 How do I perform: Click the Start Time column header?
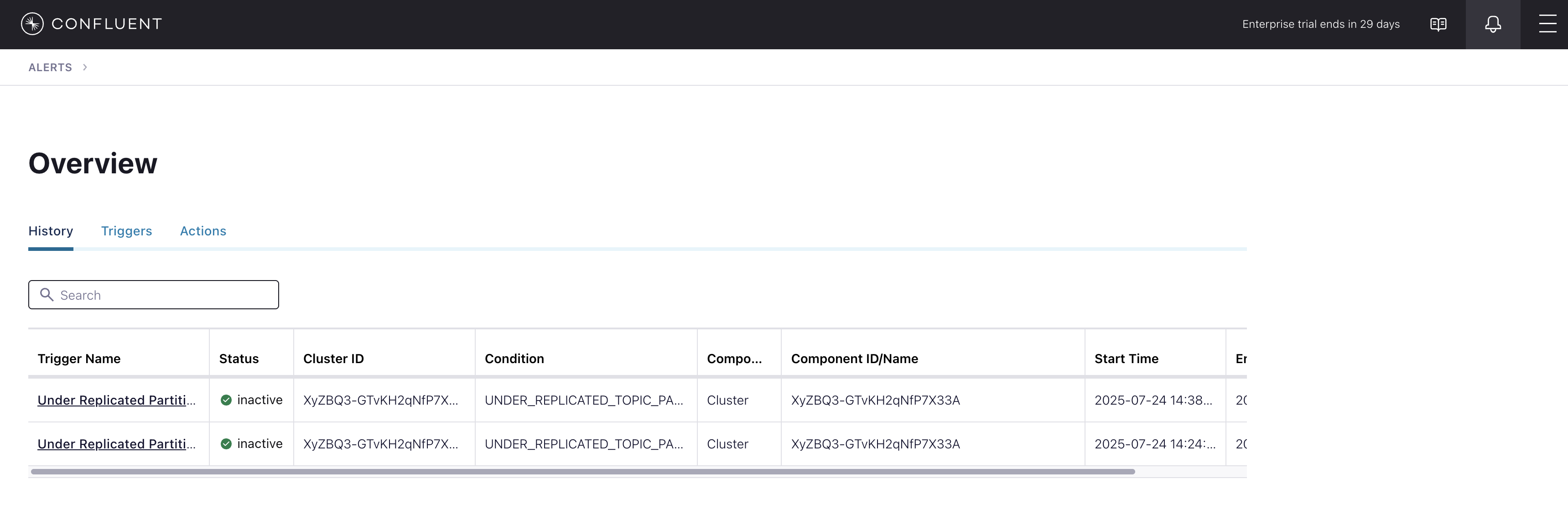[1126, 359]
